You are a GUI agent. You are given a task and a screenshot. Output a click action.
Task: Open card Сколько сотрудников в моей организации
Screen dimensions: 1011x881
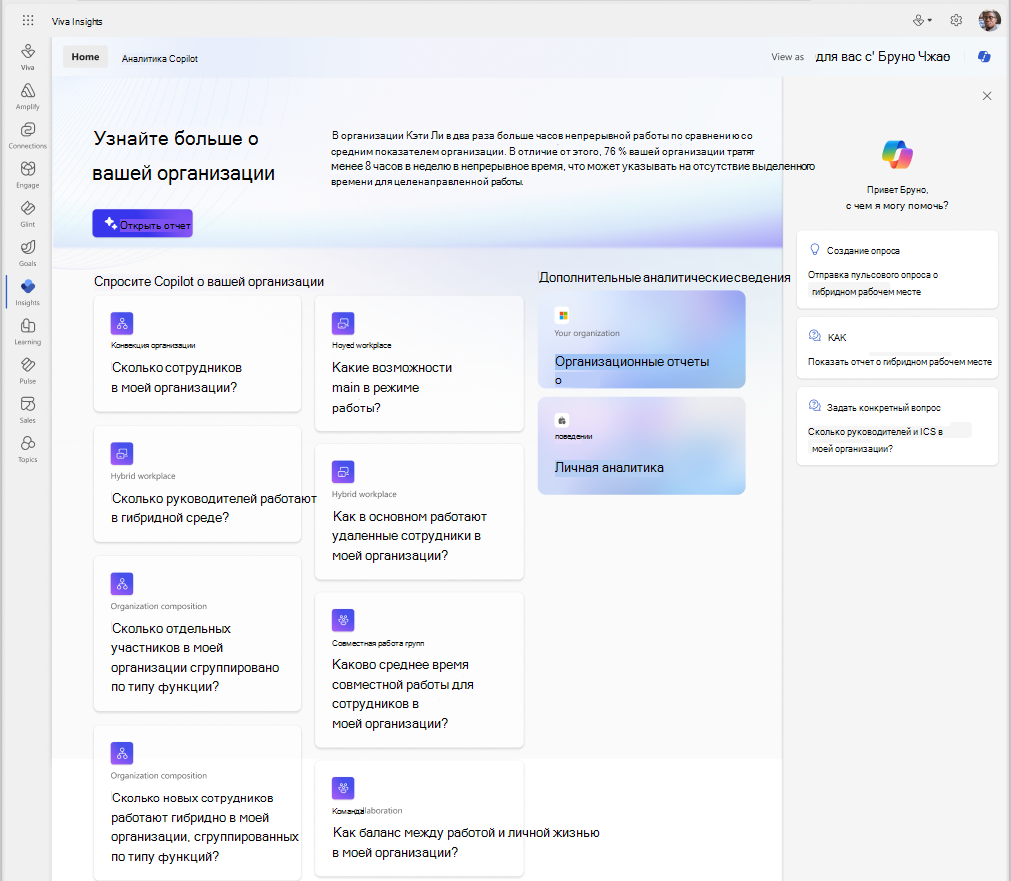197,353
